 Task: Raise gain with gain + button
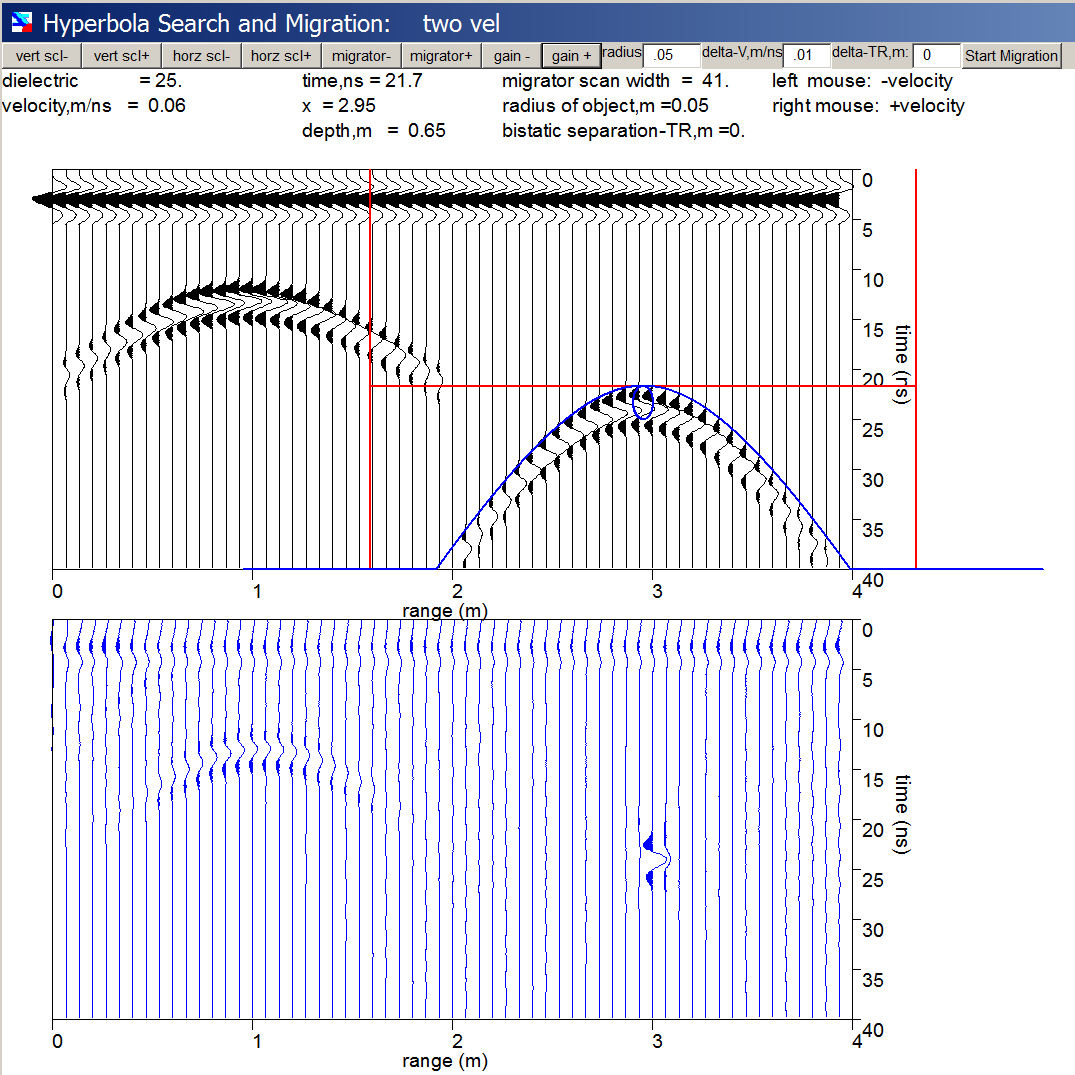pos(571,56)
